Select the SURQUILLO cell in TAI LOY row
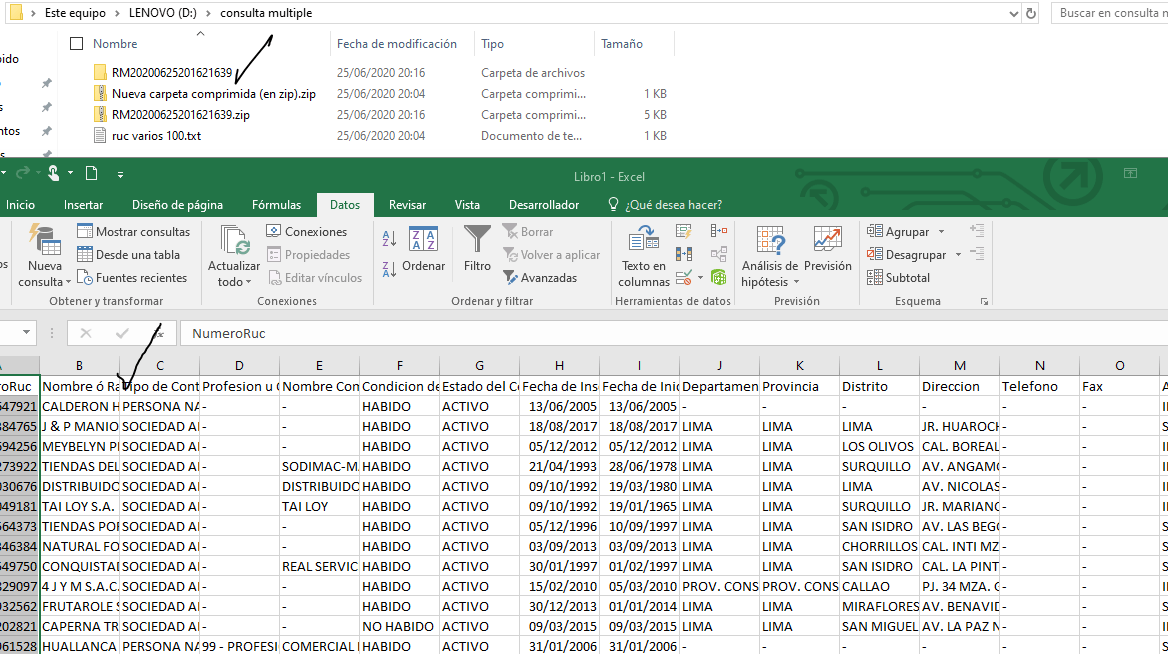This screenshot has width=1168, height=654. point(879,507)
